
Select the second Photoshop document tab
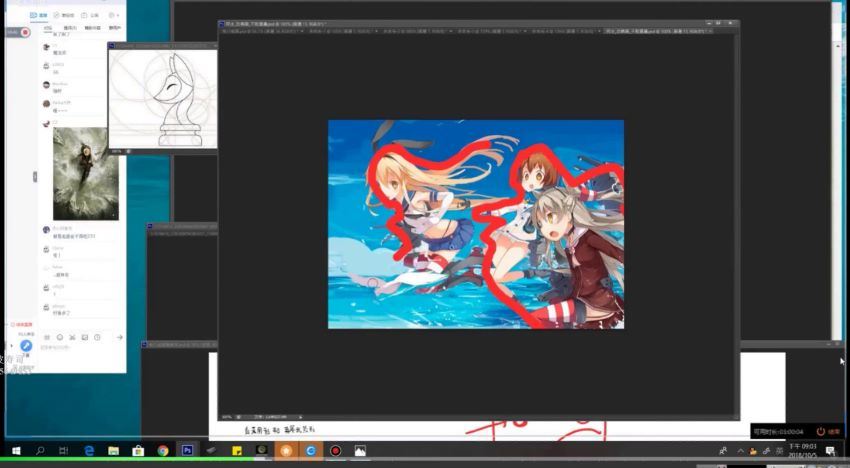pos(342,31)
